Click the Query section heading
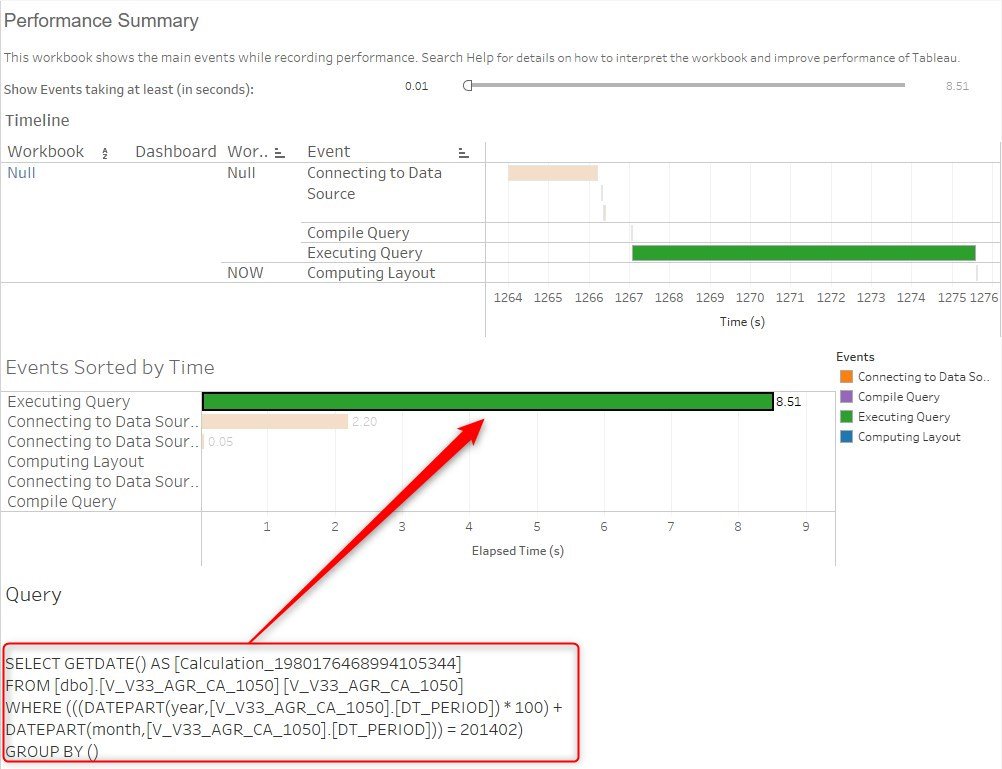The image size is (1002, 769). coord(33,595)
